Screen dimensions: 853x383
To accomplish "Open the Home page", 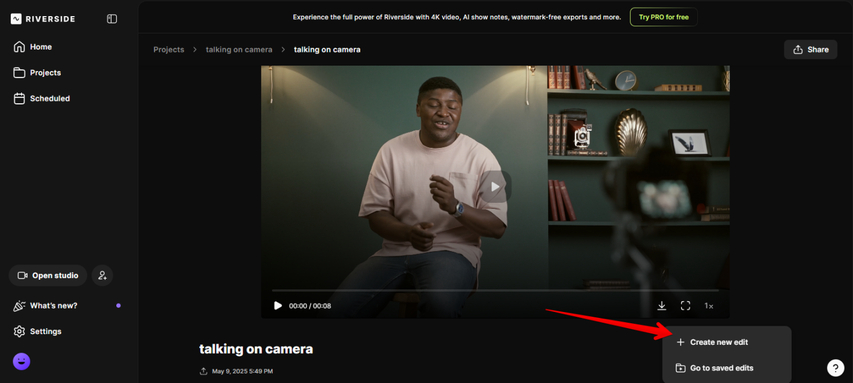I will pyautogui.click(x=33, y=47).
